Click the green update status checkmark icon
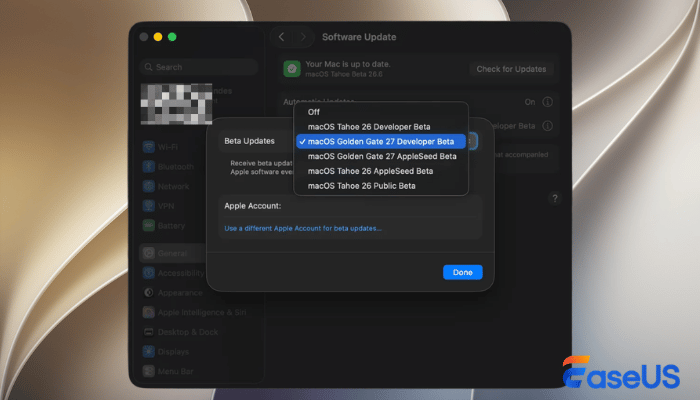 292,69
